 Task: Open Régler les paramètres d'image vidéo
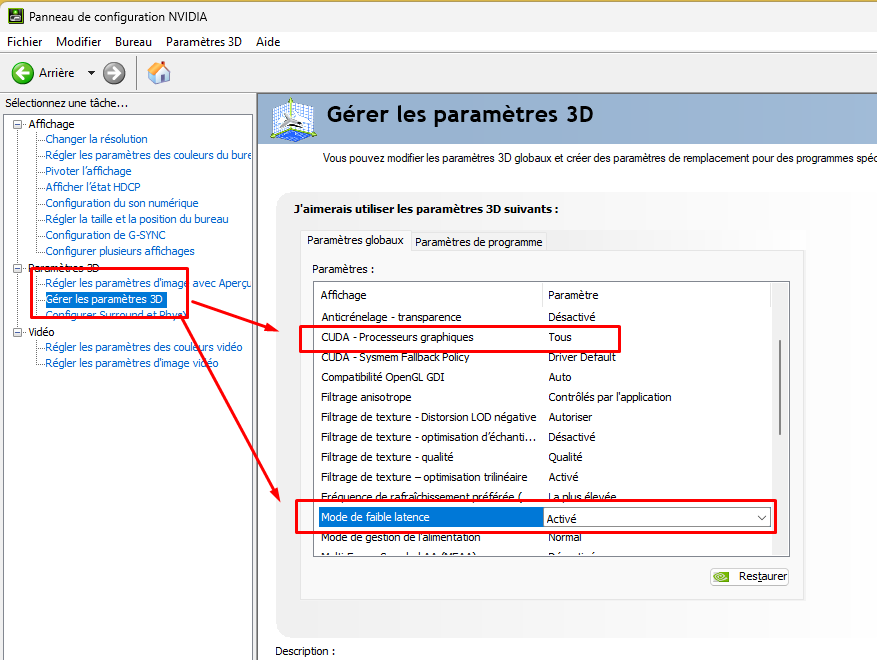pyautogui.click(x=131, y=364)
